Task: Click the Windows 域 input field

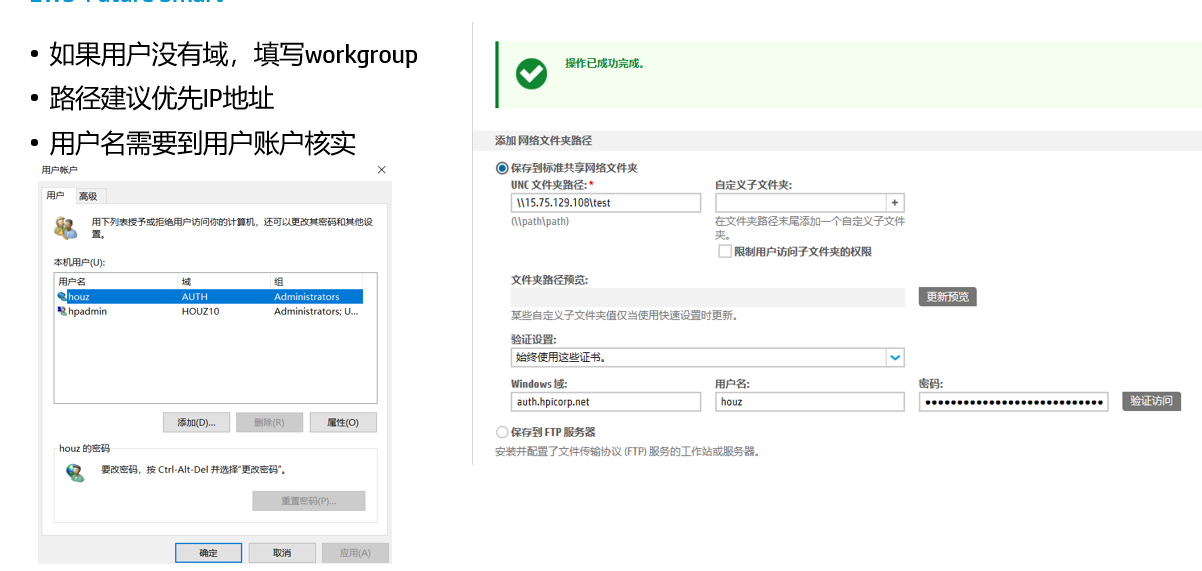Action: tap(606, 401)
